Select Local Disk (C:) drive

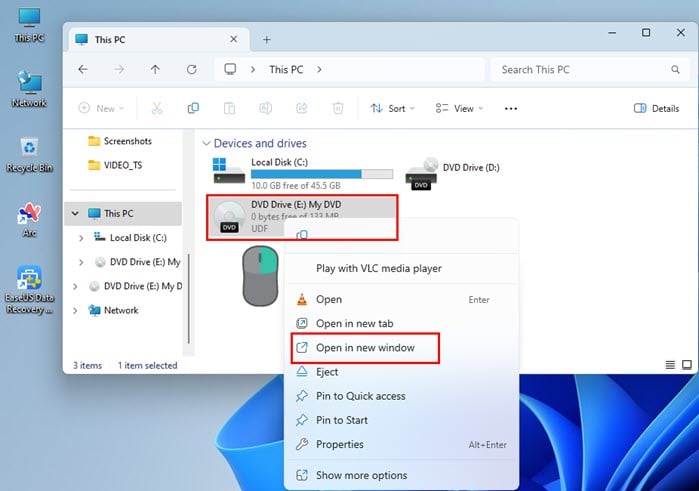(x=303, y=173)
